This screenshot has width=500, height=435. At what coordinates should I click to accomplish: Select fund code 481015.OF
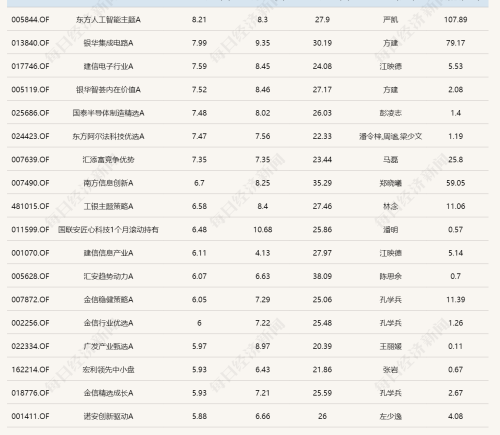[x=30, y=206]
